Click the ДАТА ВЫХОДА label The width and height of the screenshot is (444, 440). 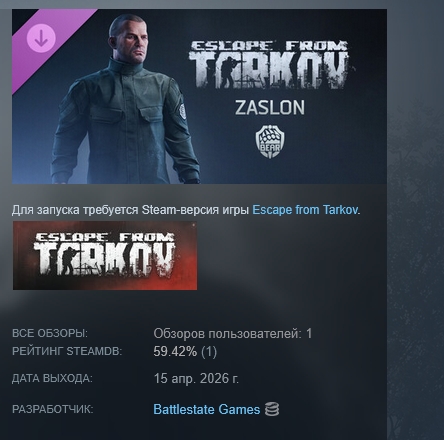coord(52,378)
